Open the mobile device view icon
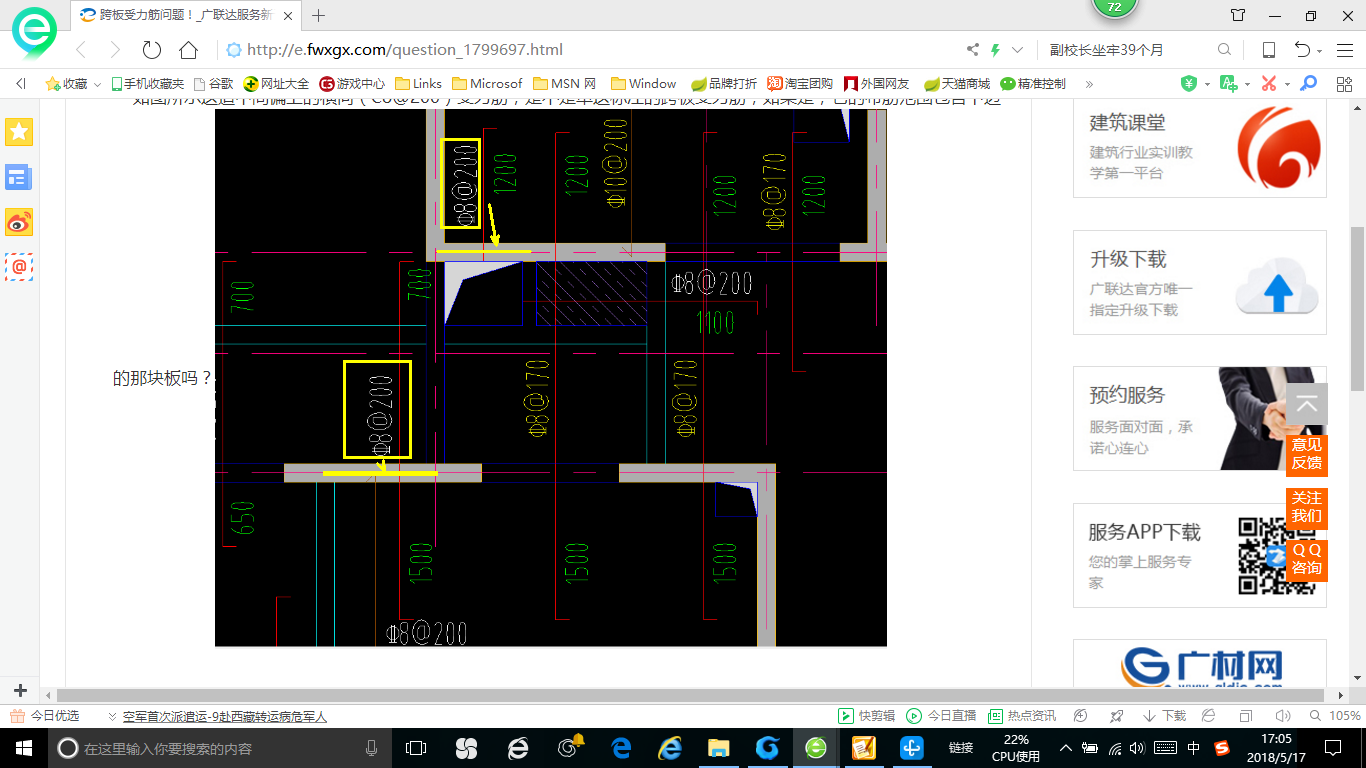The width and height of the screenshot is (1366, 768). point(1268,50)
